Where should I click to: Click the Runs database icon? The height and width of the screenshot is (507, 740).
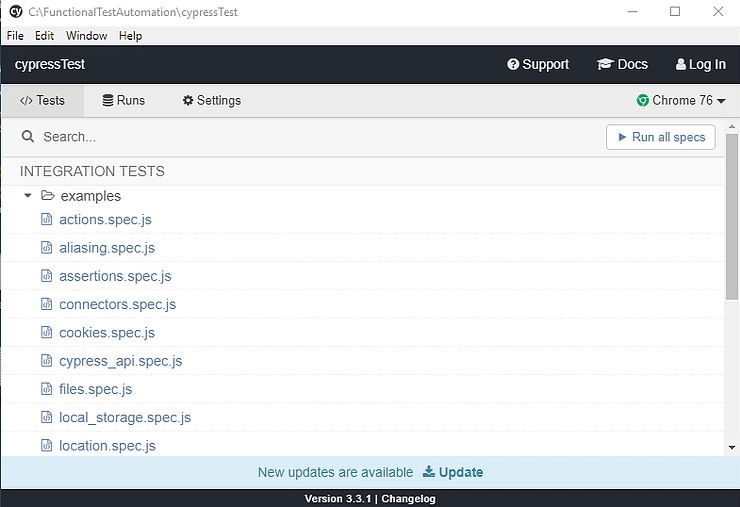pos(108,100)
